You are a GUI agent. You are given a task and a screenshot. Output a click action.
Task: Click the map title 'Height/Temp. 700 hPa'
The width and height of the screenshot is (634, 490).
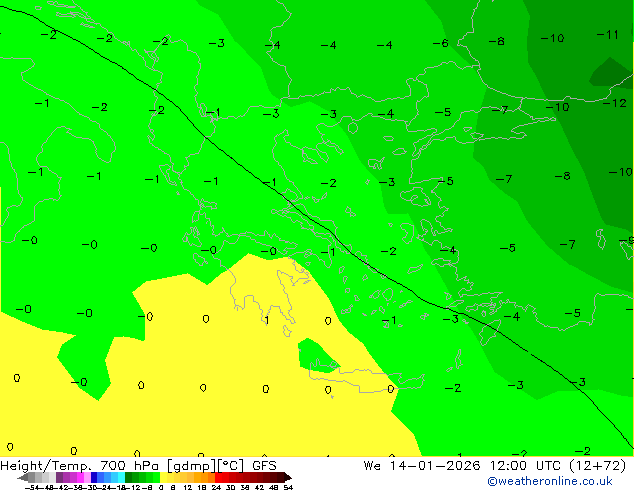point(80,466)
